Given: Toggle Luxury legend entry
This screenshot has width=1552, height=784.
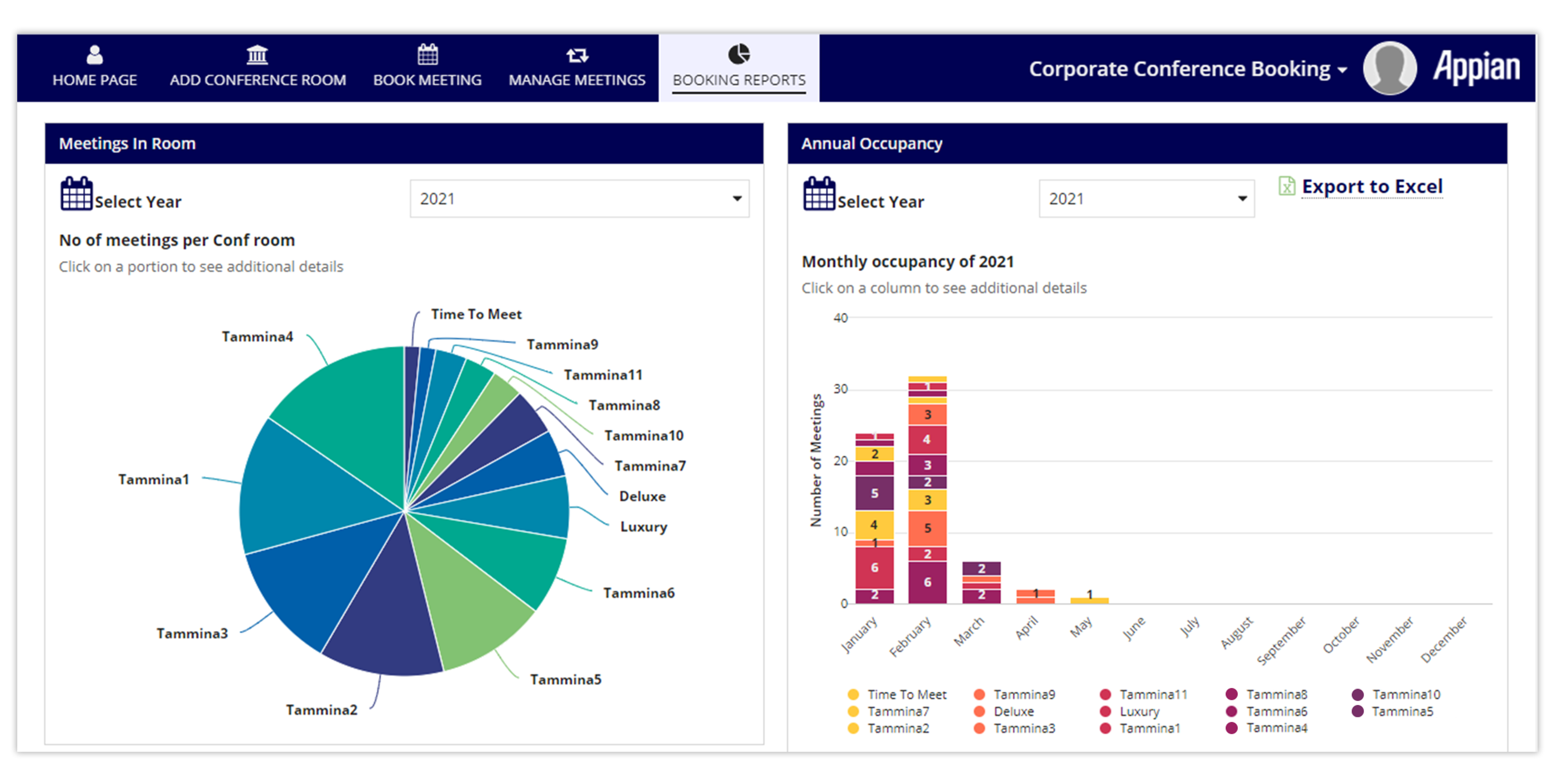Looking at the screenshot, I should 1130,711.
